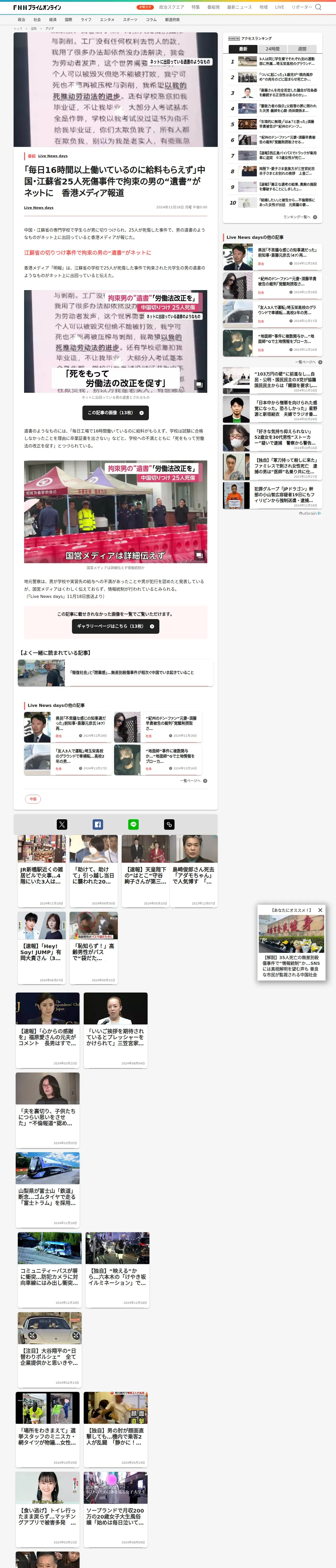
Task: Click arrow icon beside sidebar 一覧ページへ
Action: click(320, 362)
